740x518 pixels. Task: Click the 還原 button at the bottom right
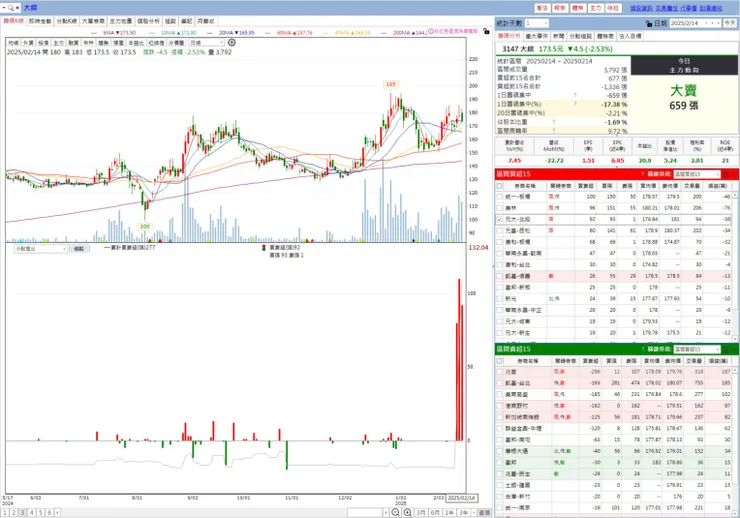pos(485,512)
